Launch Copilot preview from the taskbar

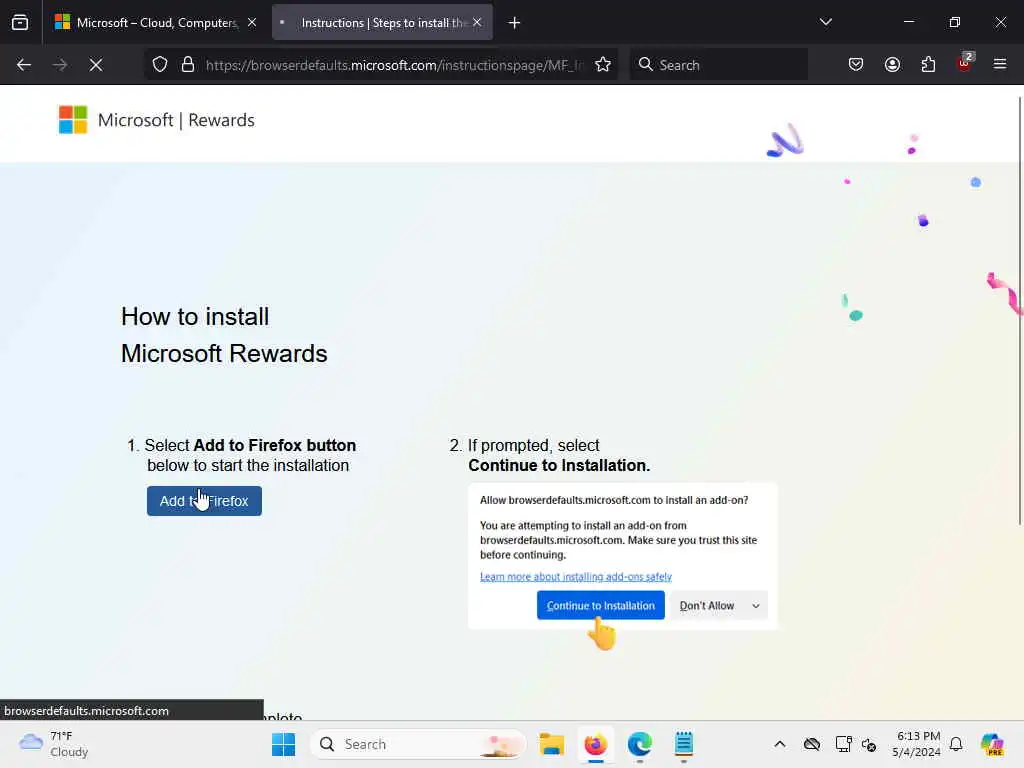pyautogui.click(x=993, y=744)
